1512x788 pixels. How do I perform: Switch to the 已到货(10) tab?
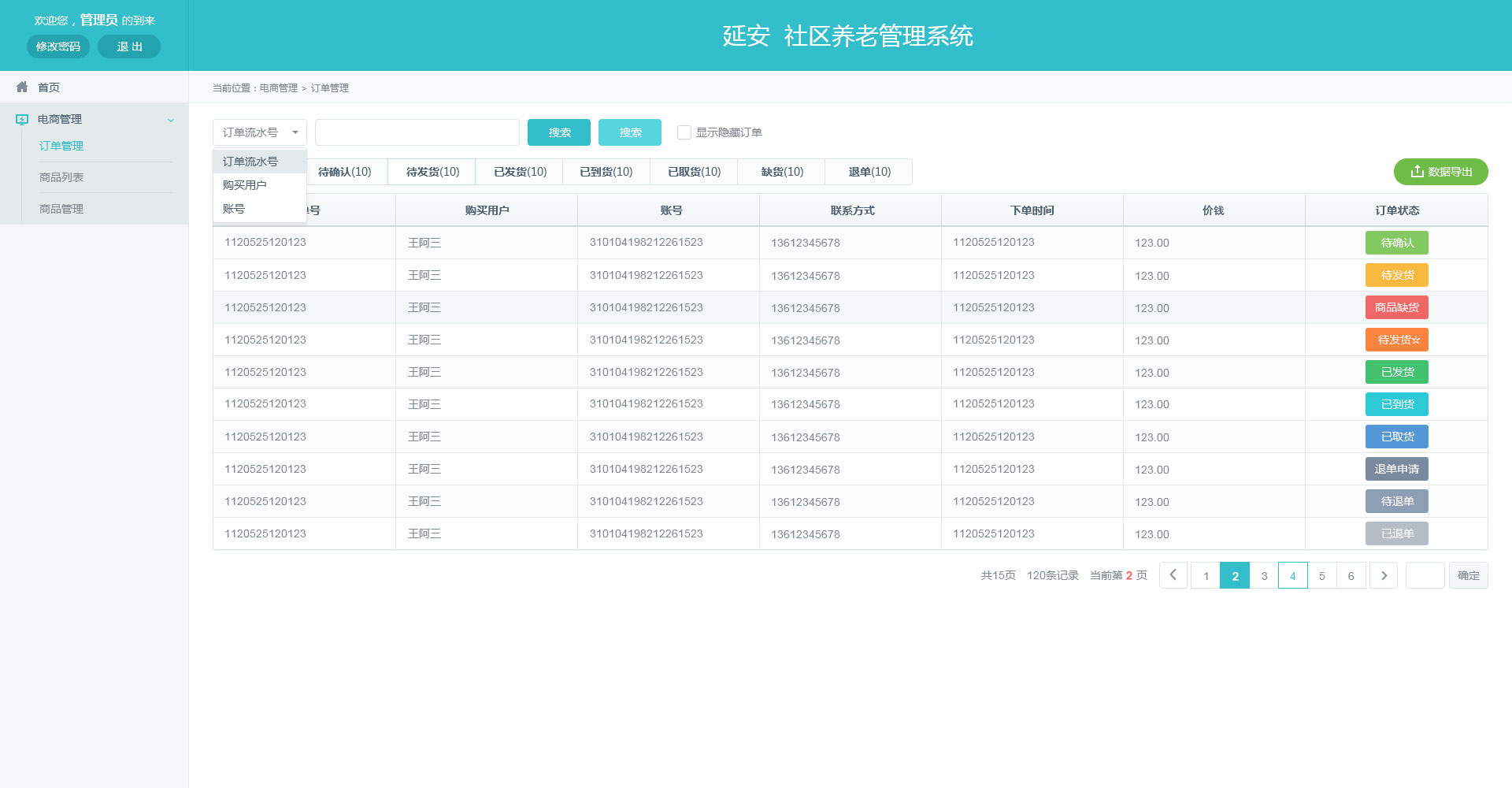[606, 172]
